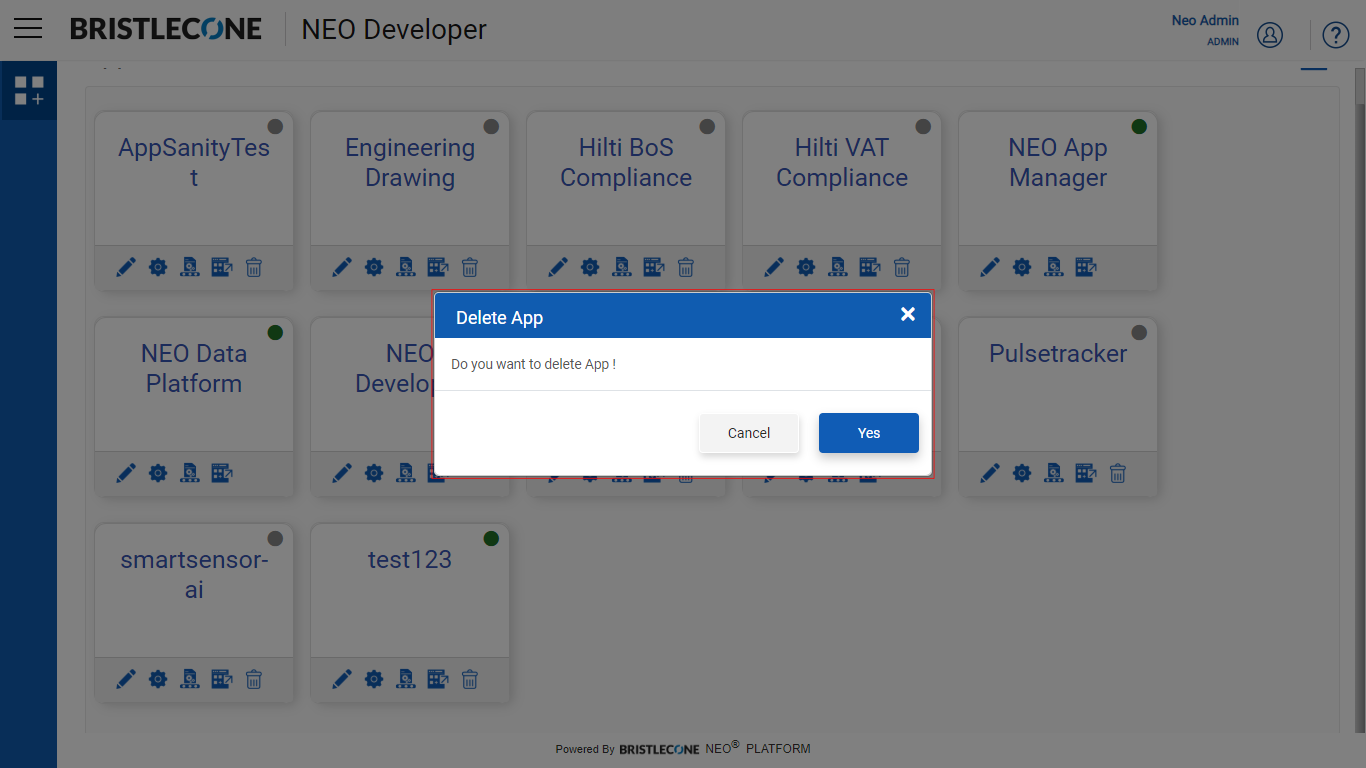This screenshot has width=1366, height=768.
Task: Open Pulsetracker settings gear
Action: coord(1022,473)
